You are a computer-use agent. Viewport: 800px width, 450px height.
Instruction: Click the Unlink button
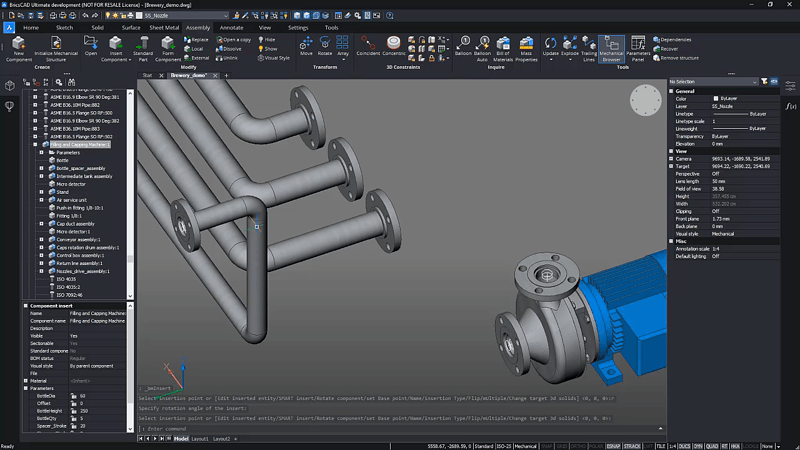[x=227, y=58]
